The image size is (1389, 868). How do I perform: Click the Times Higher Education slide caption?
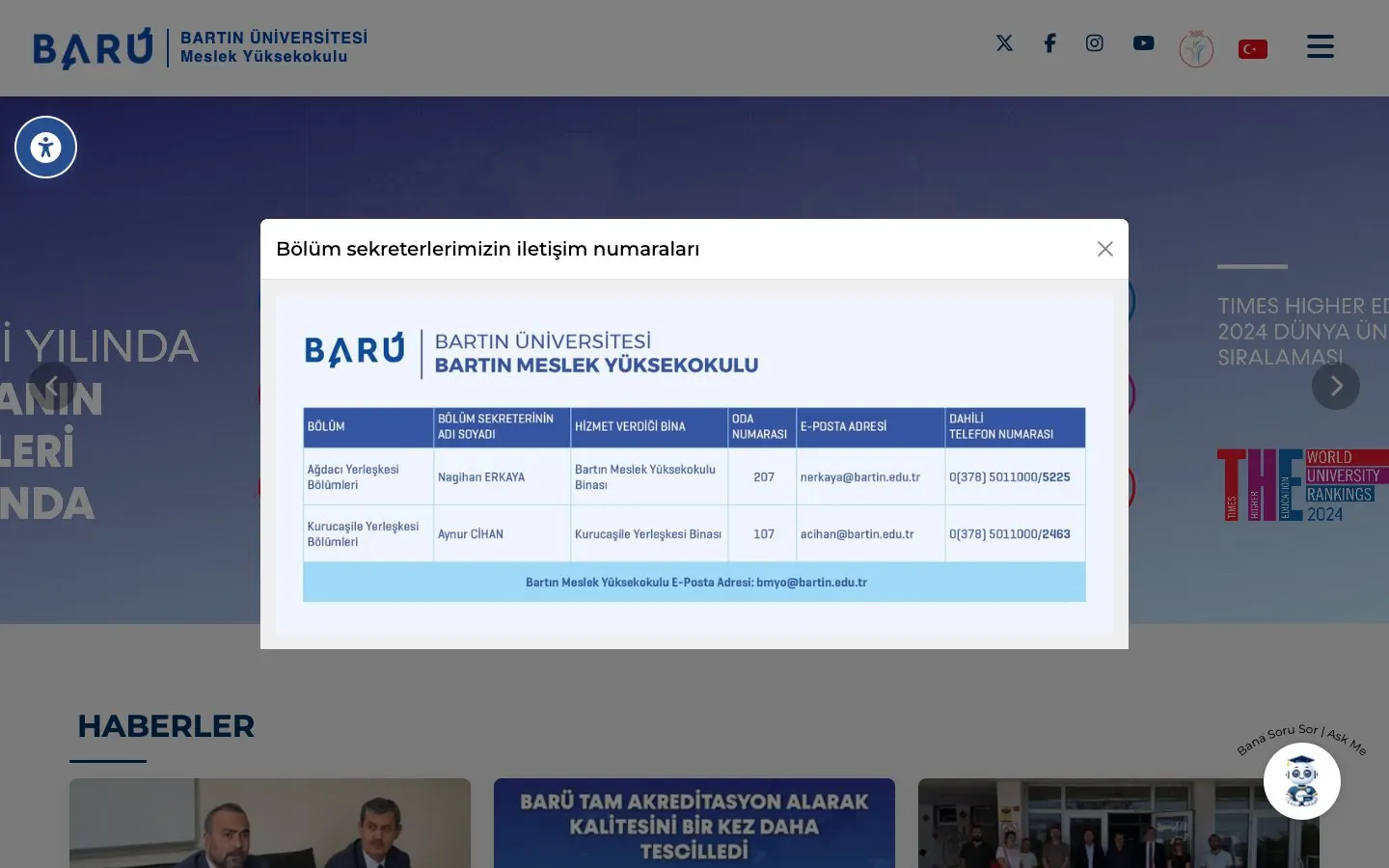click(x=1302, y=331)
